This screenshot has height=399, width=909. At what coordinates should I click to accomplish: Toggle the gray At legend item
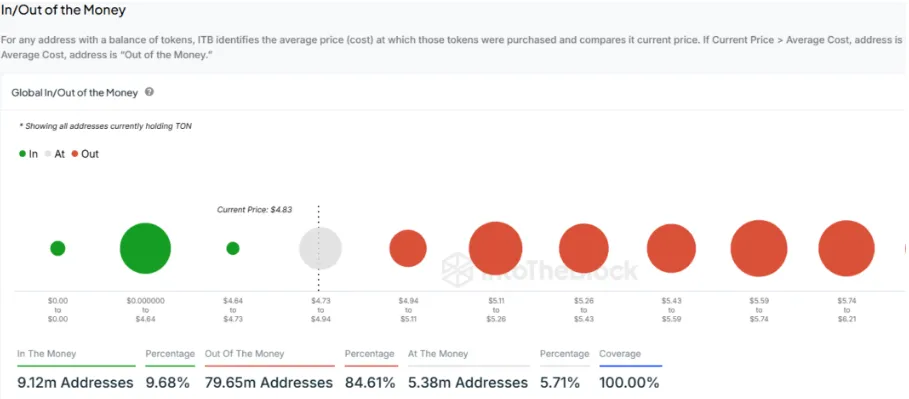point(55,154)
